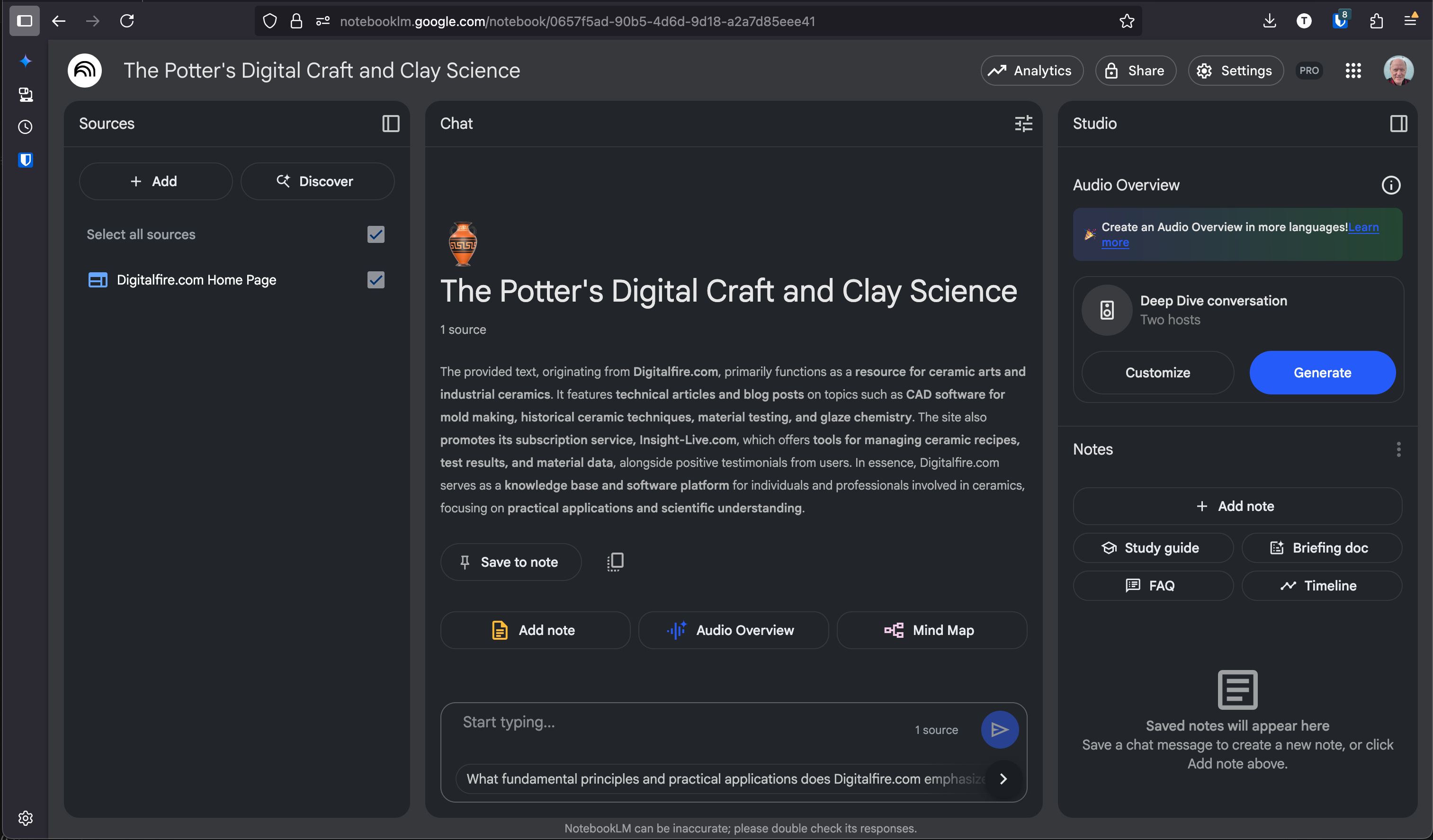The width and height of the screenshot is (1433, 840).
Task: Generate the audio overview
Action: [x=1322, y=373]
